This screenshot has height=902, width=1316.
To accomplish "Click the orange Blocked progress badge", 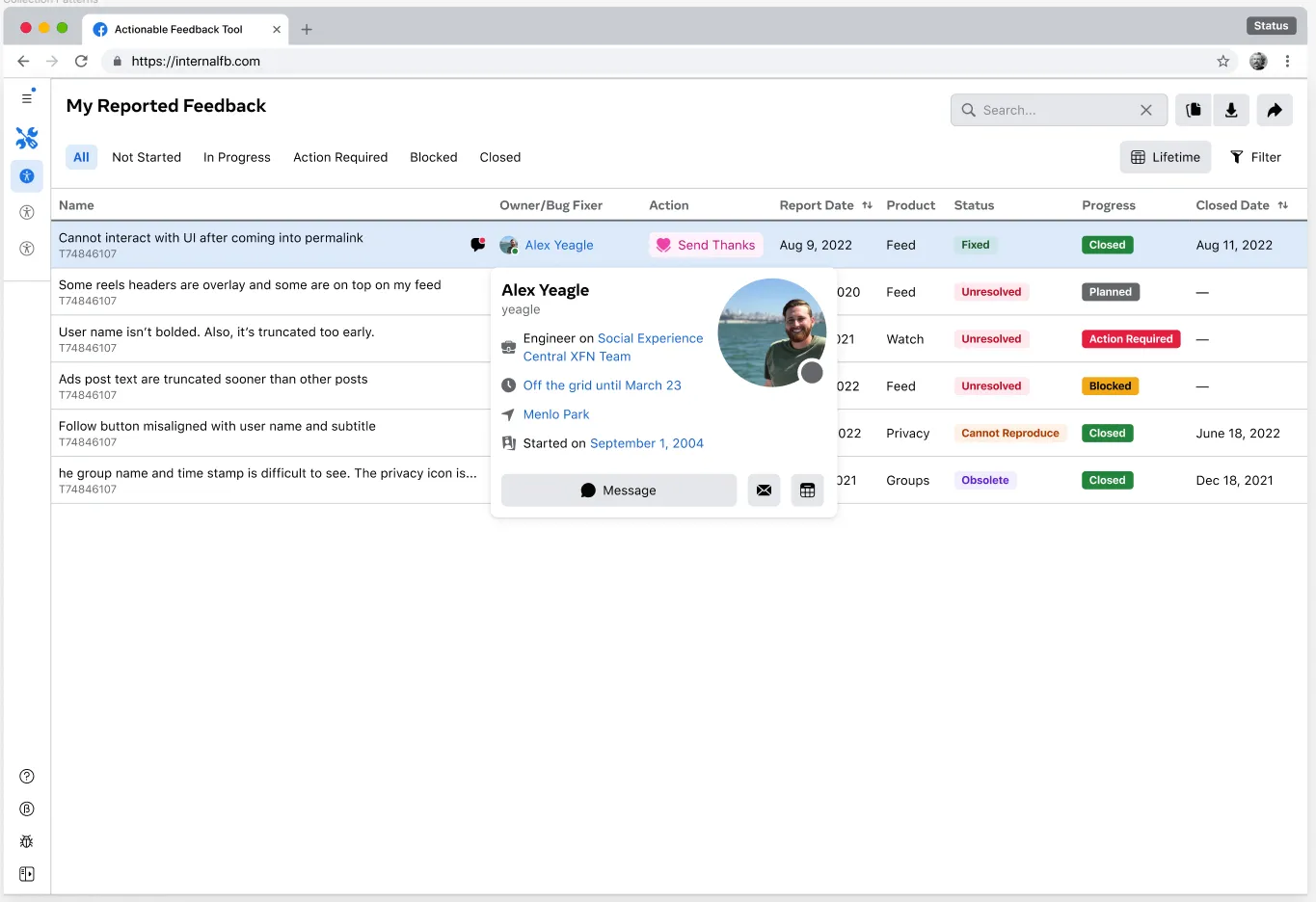I will click(1111, 386).
